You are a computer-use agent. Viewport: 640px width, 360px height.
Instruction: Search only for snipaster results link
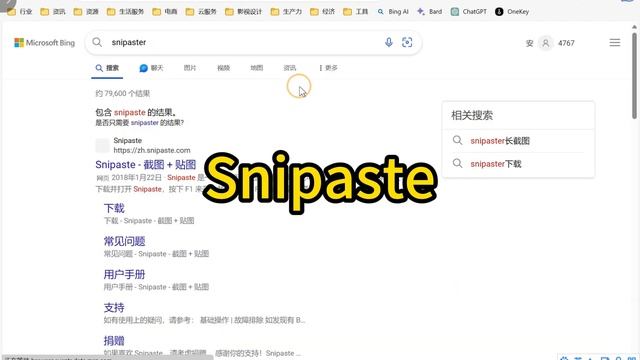coord(144,123)
